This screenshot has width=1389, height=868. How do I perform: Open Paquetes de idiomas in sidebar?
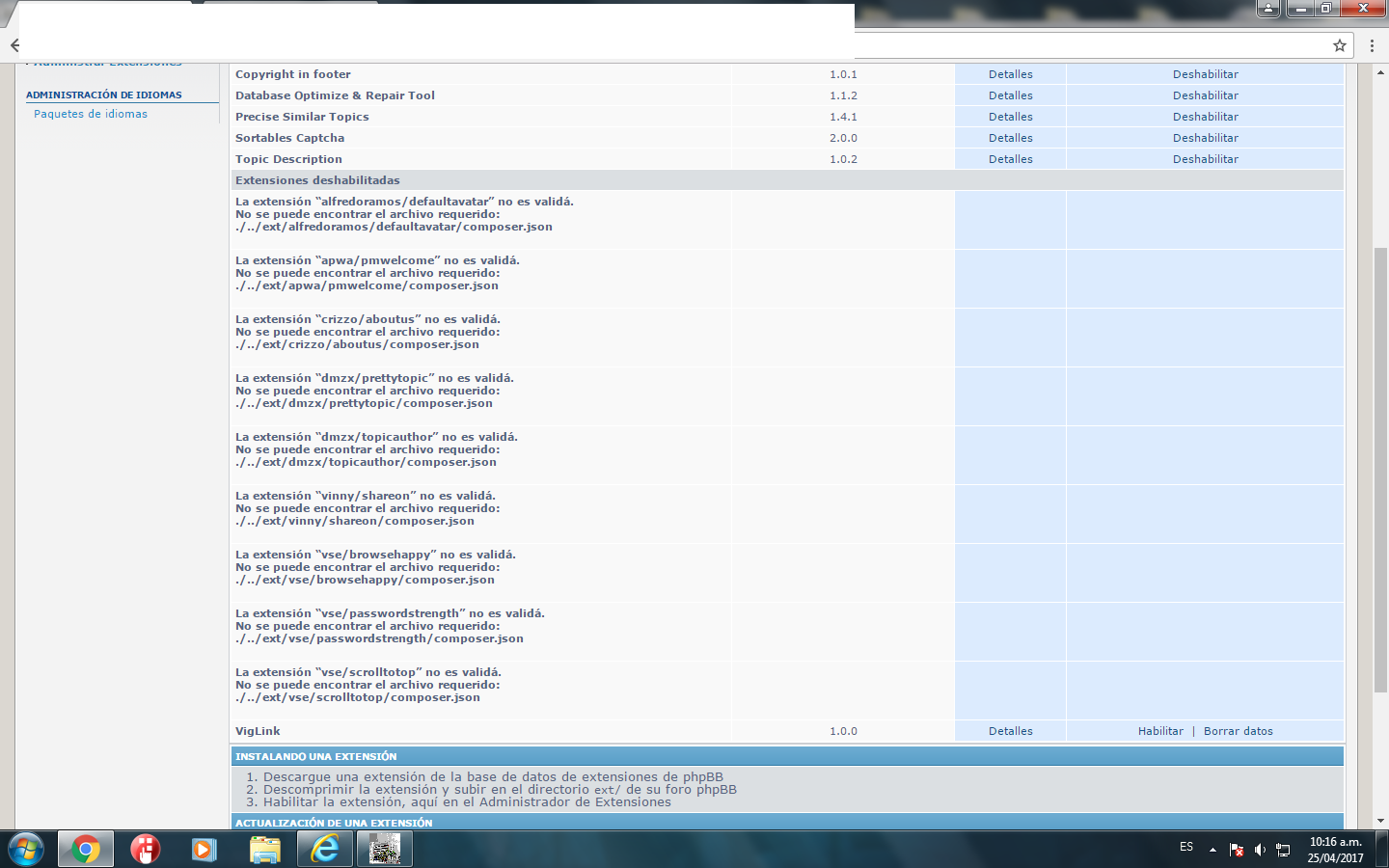[91, 114]
